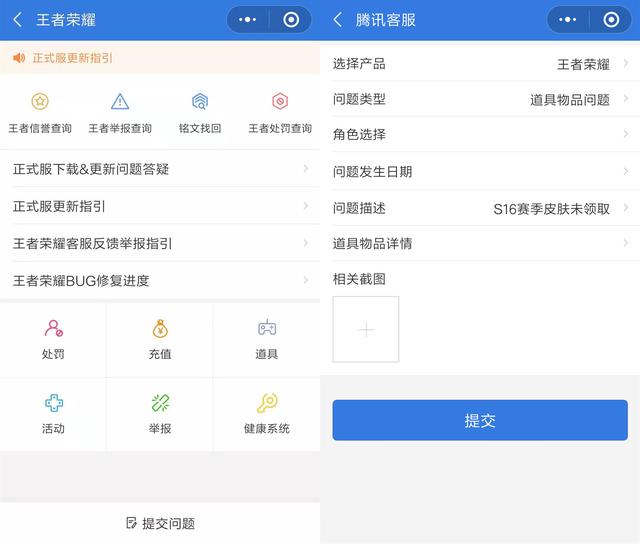640x544 pixels.
Task: Select the 充值 money bag icon
Action: pyautogui.click(x=160, y=328)
